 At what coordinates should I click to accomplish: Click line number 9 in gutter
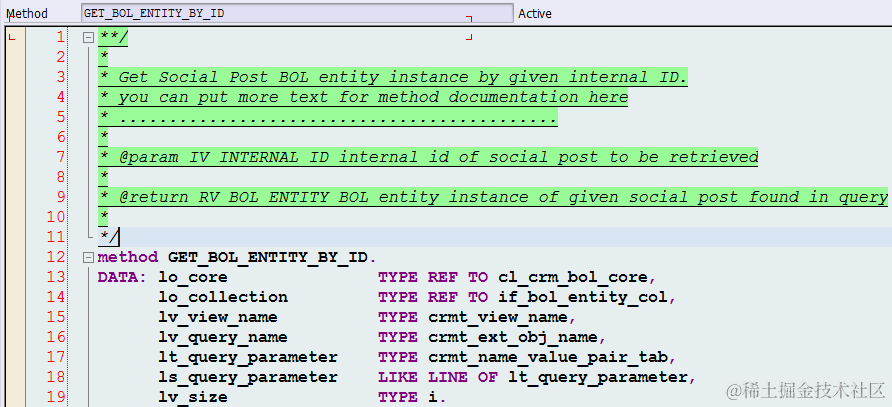pyautogui.click(x=61, y=197)
